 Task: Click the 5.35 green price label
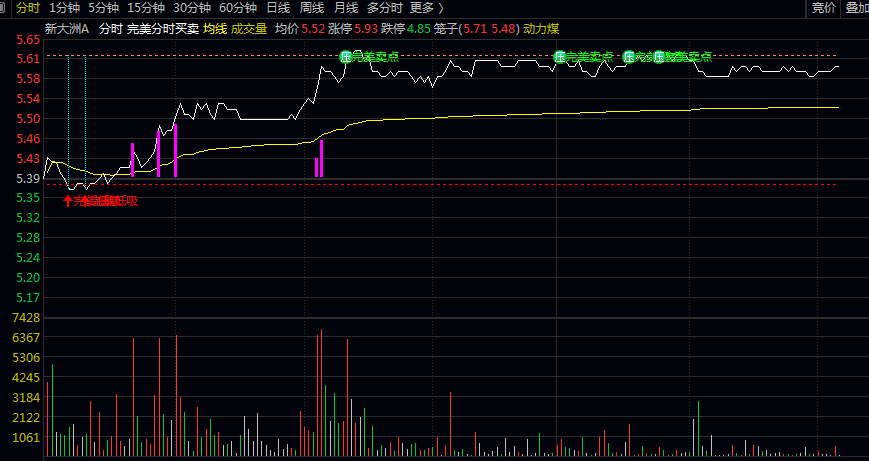coord(28,198)
